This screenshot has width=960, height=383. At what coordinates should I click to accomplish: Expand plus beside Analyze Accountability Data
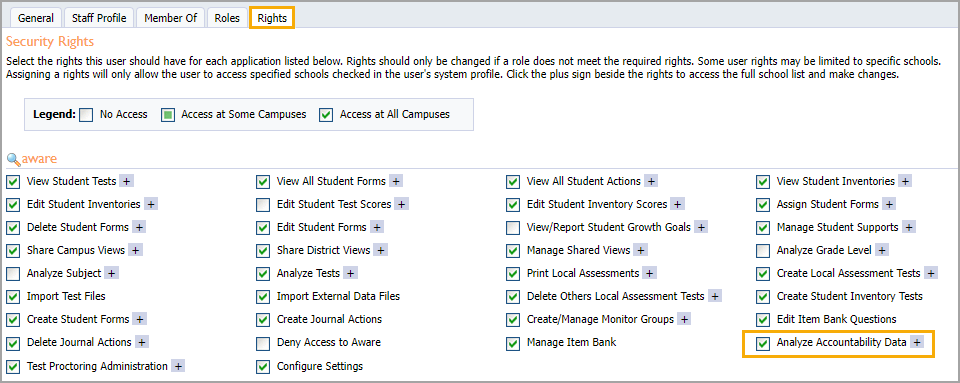pos(917,342)
